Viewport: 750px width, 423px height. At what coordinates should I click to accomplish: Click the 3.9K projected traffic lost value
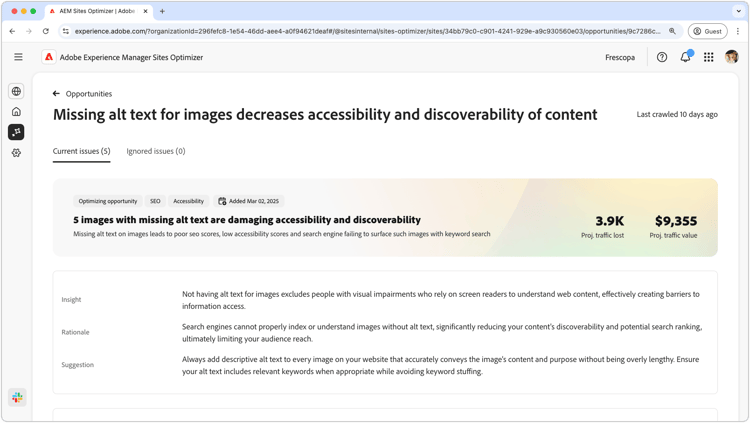coord(609,221)
